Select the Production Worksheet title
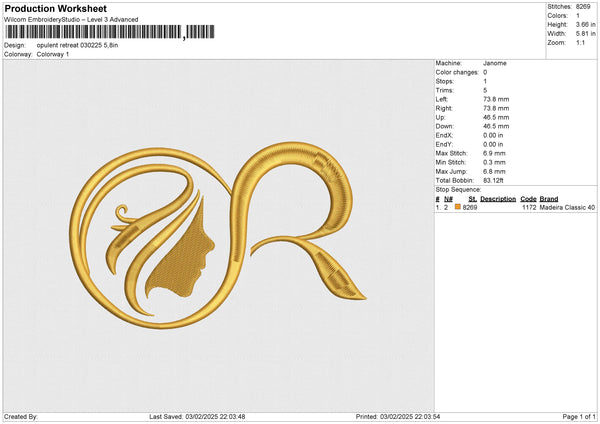 [x=56, y=8]
